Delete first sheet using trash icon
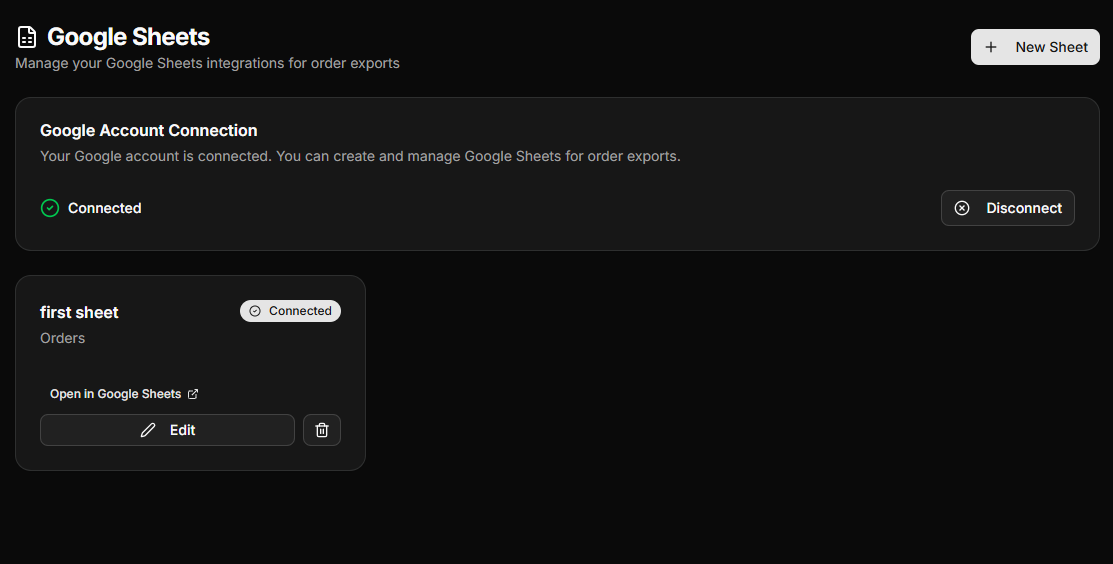This screenshot has height=564, width=1113. (322, 430)
